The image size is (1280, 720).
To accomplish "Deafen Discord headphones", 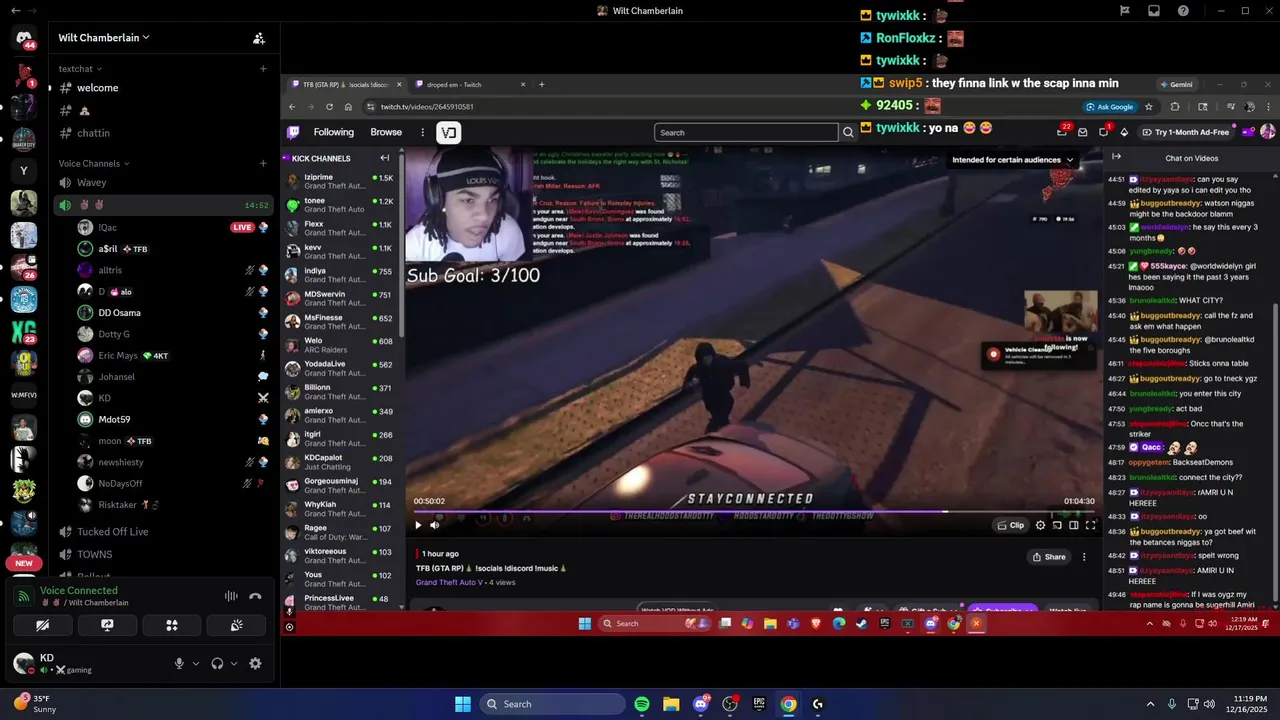I will [217, 663].
